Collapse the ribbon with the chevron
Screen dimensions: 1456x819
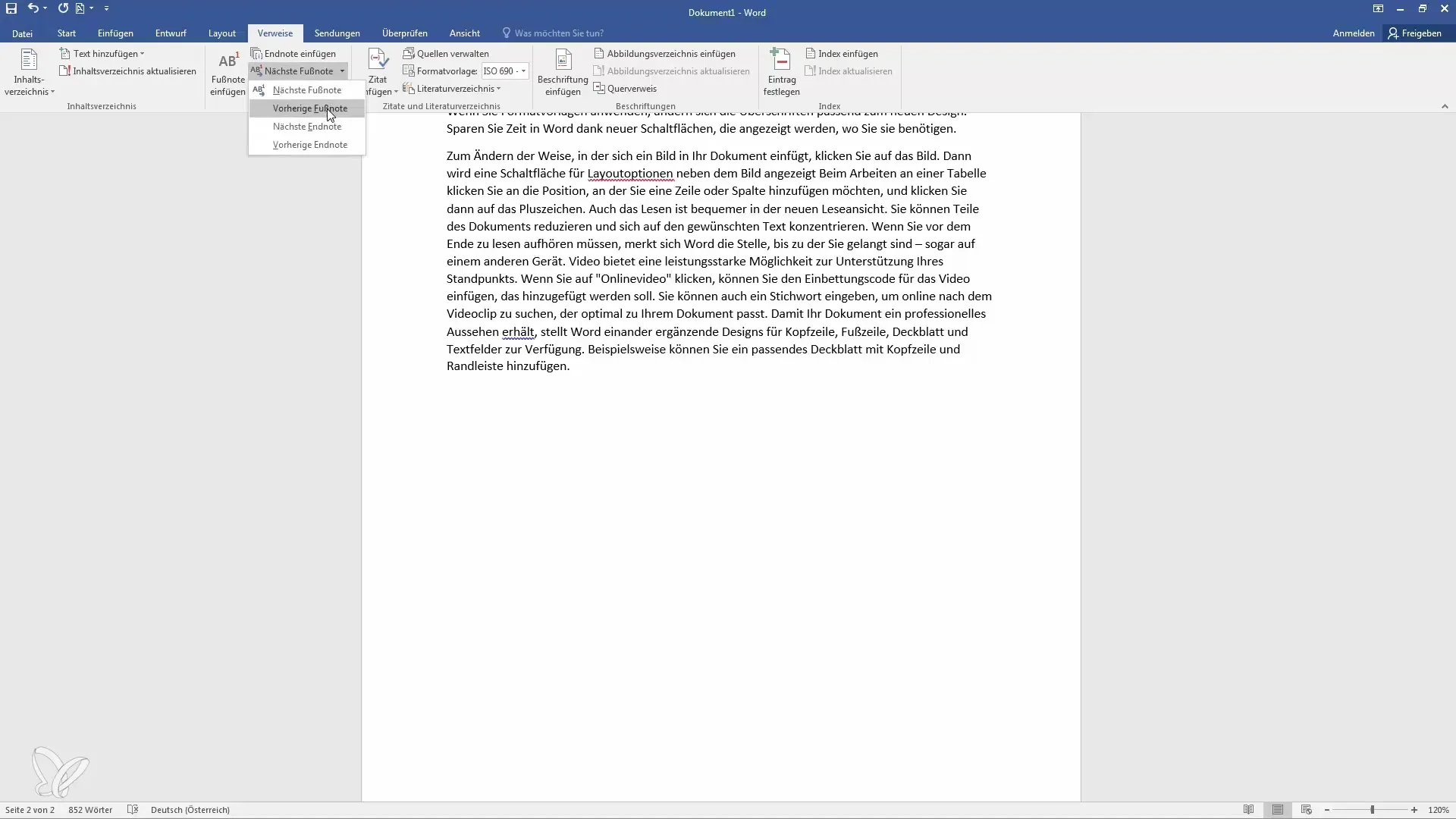[x=1445, y=106]
